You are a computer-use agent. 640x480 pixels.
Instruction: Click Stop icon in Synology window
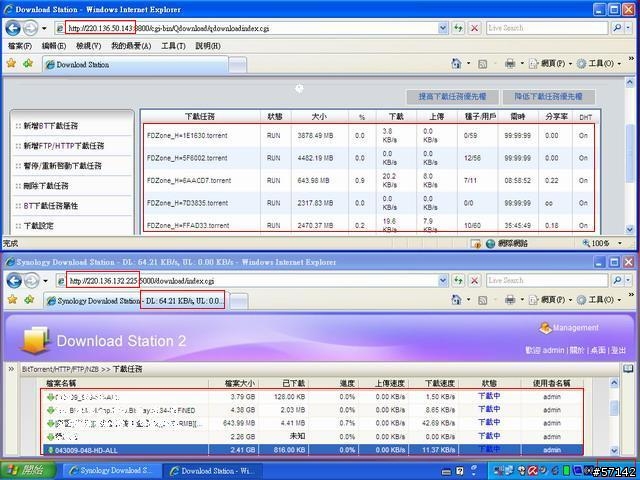474,280
